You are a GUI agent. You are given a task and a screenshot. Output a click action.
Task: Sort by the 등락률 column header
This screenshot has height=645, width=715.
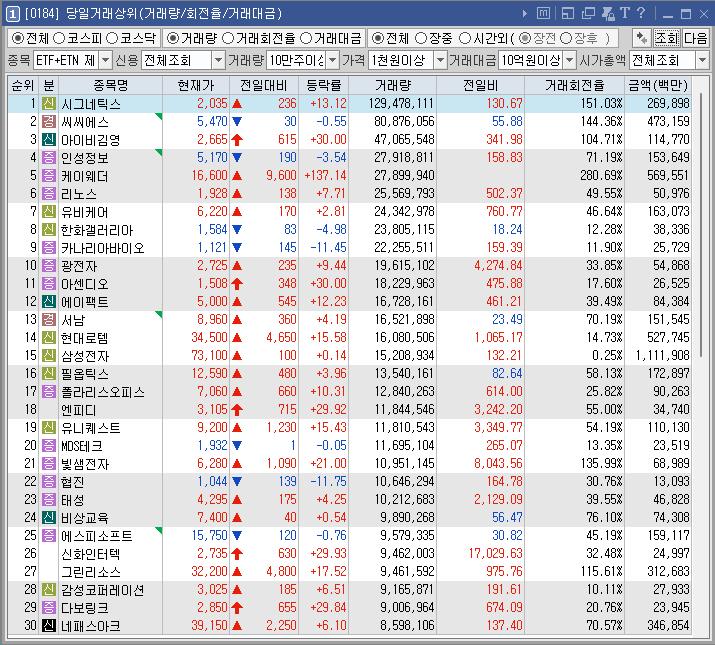point(323,85)
